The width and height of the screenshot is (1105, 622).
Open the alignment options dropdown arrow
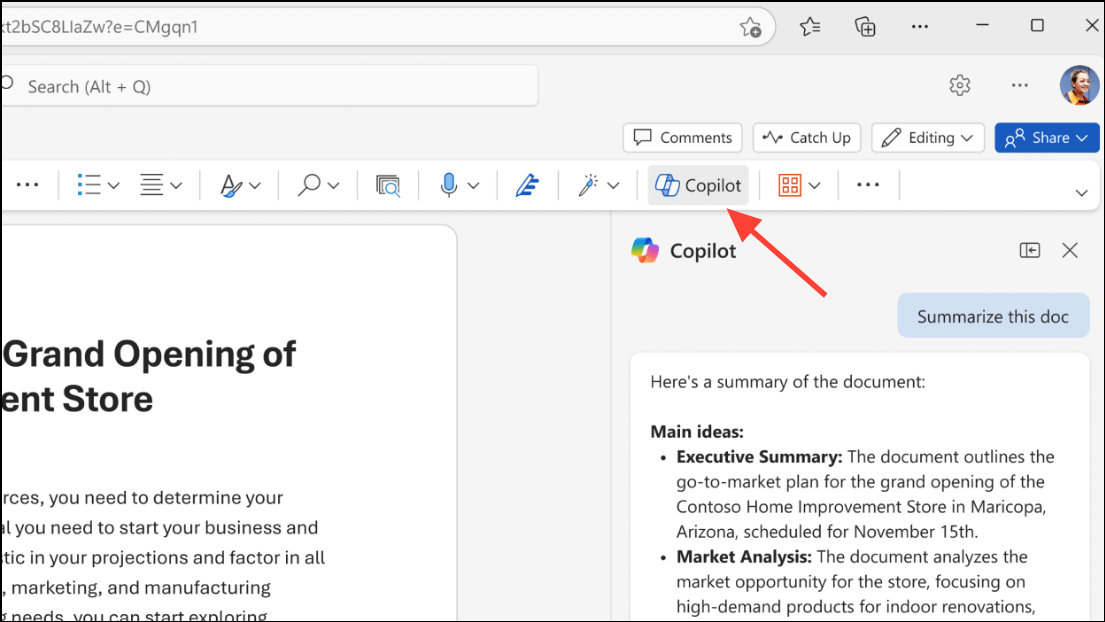(x=176, y=186)
